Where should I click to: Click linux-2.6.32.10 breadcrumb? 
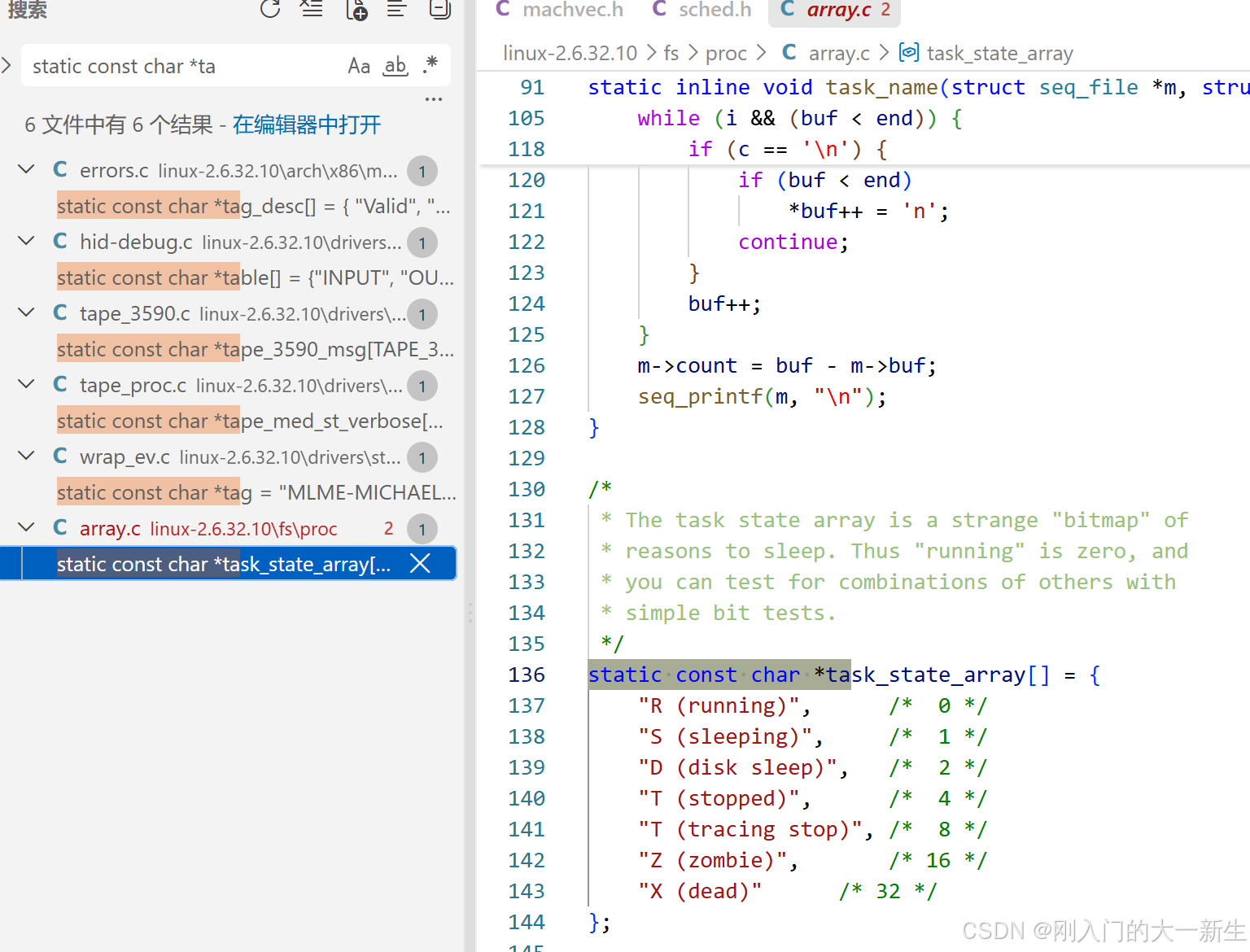(x=570, y=53)
